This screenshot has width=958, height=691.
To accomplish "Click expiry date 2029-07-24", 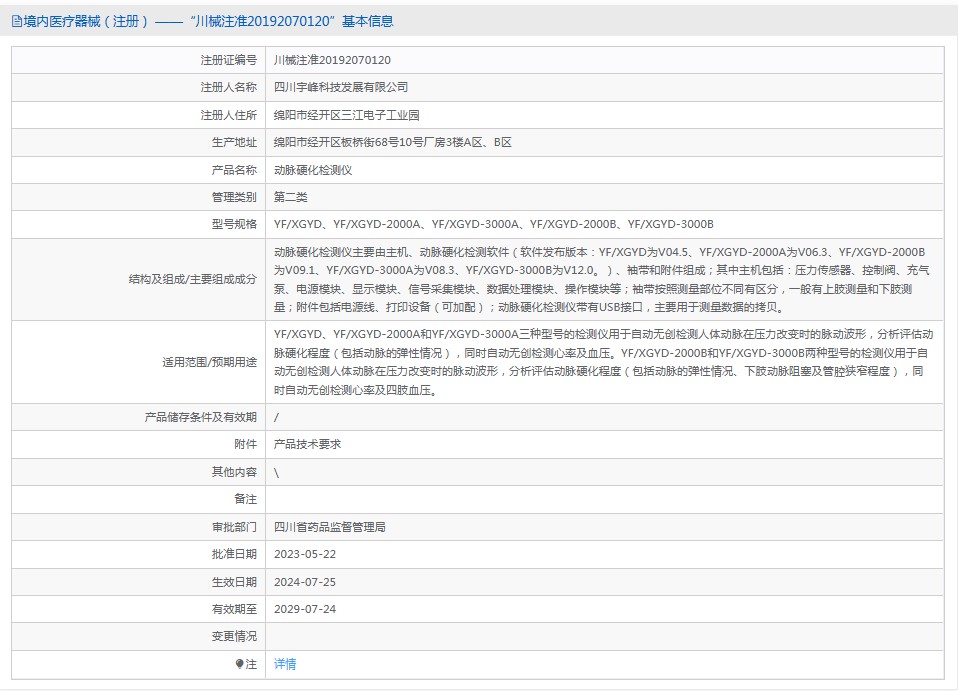I will [305, 608].
